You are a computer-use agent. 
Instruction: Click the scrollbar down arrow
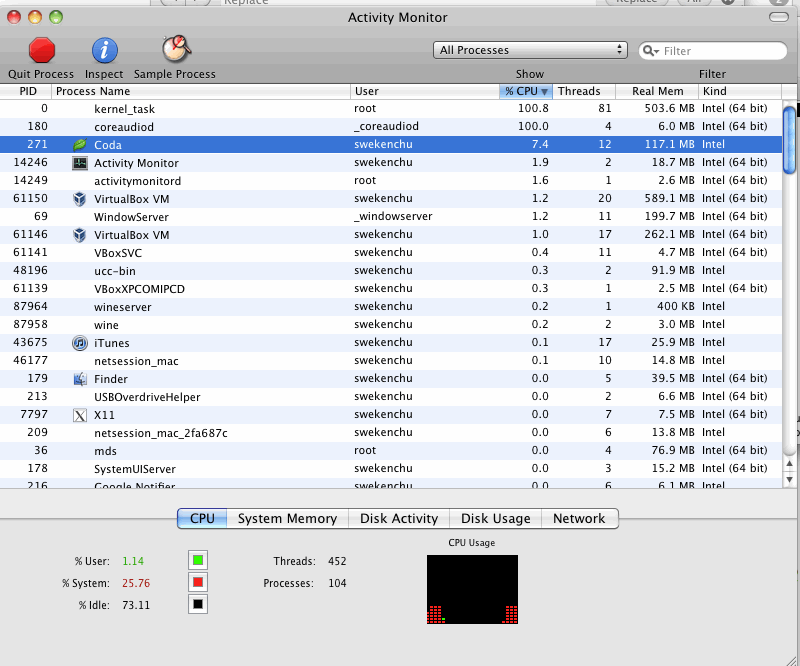click(789, 480)
